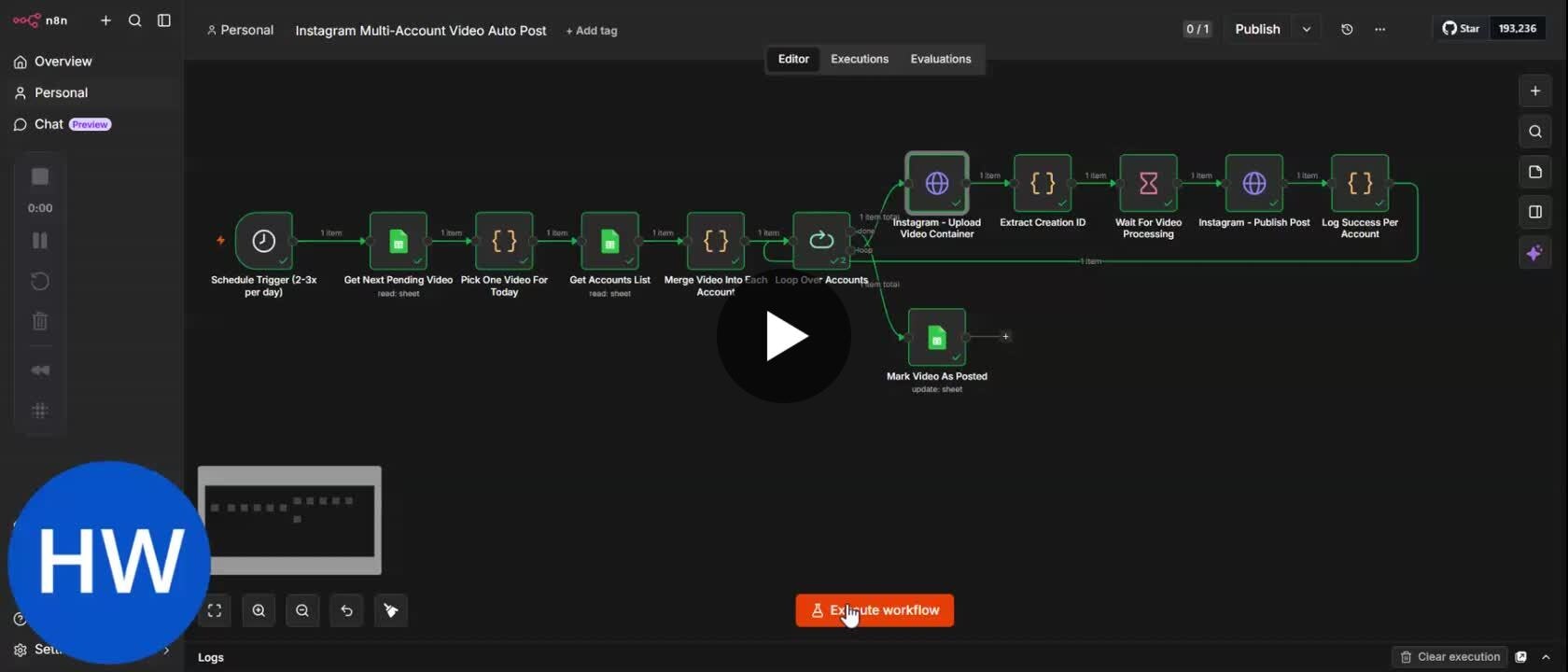The width and height of the screenshot is (1568, 672).
Task: Switch to the Executions tab
Action: click(860, 59)
